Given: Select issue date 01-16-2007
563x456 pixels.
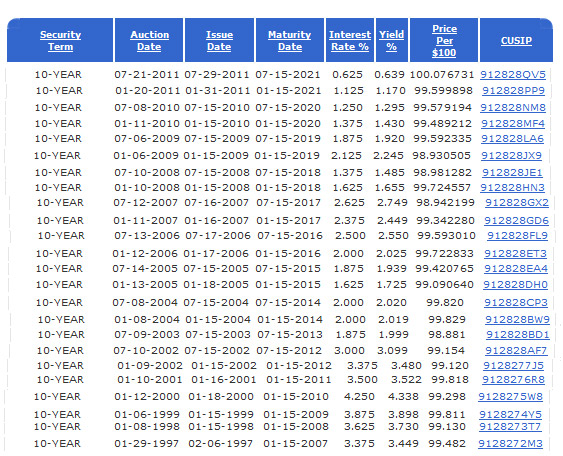Looking at the screenshot, I should (x=217, y=220).
